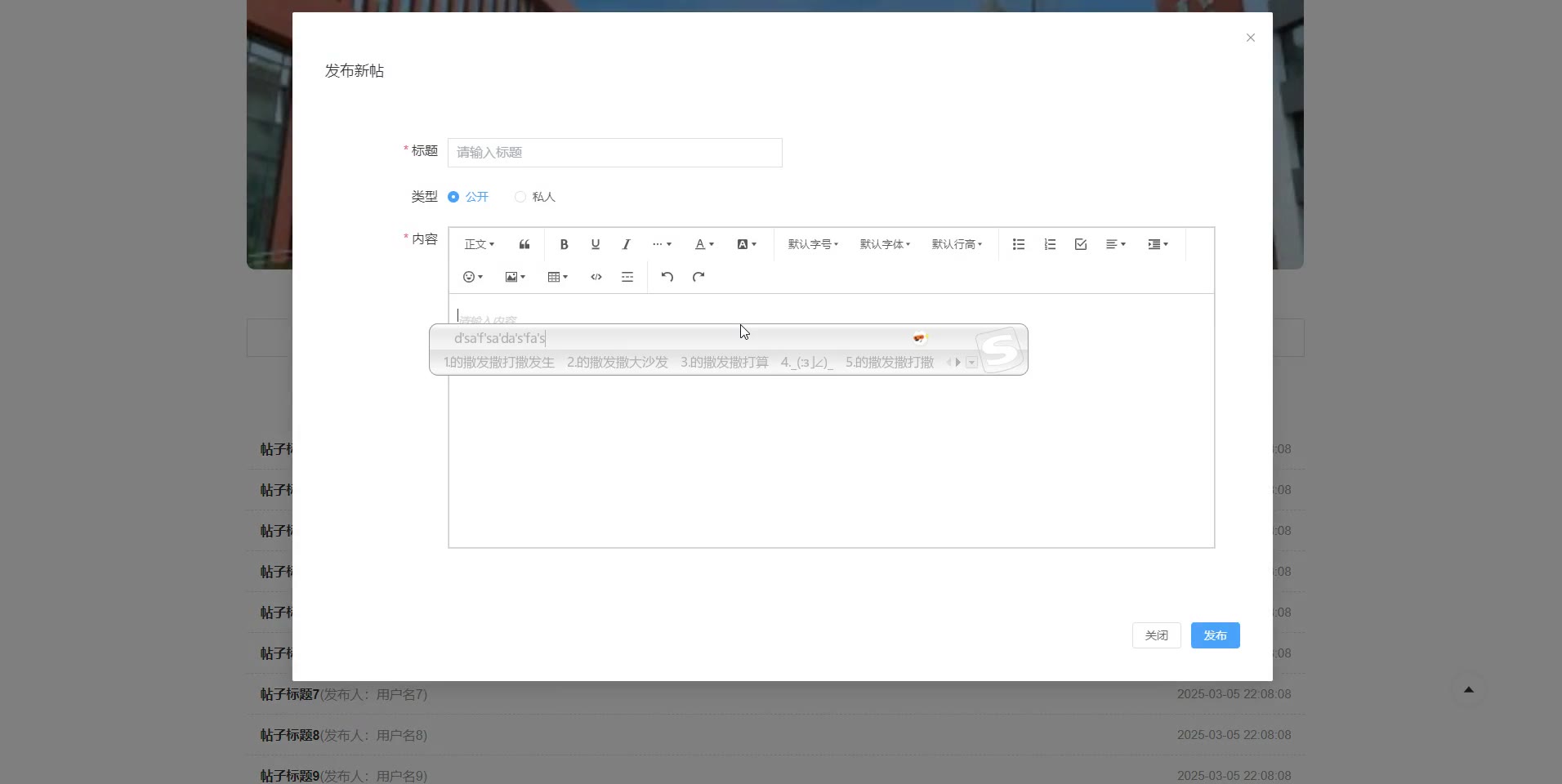Open the emoji picker dropdown
The image size is (1562, 784).
[473, 277]
